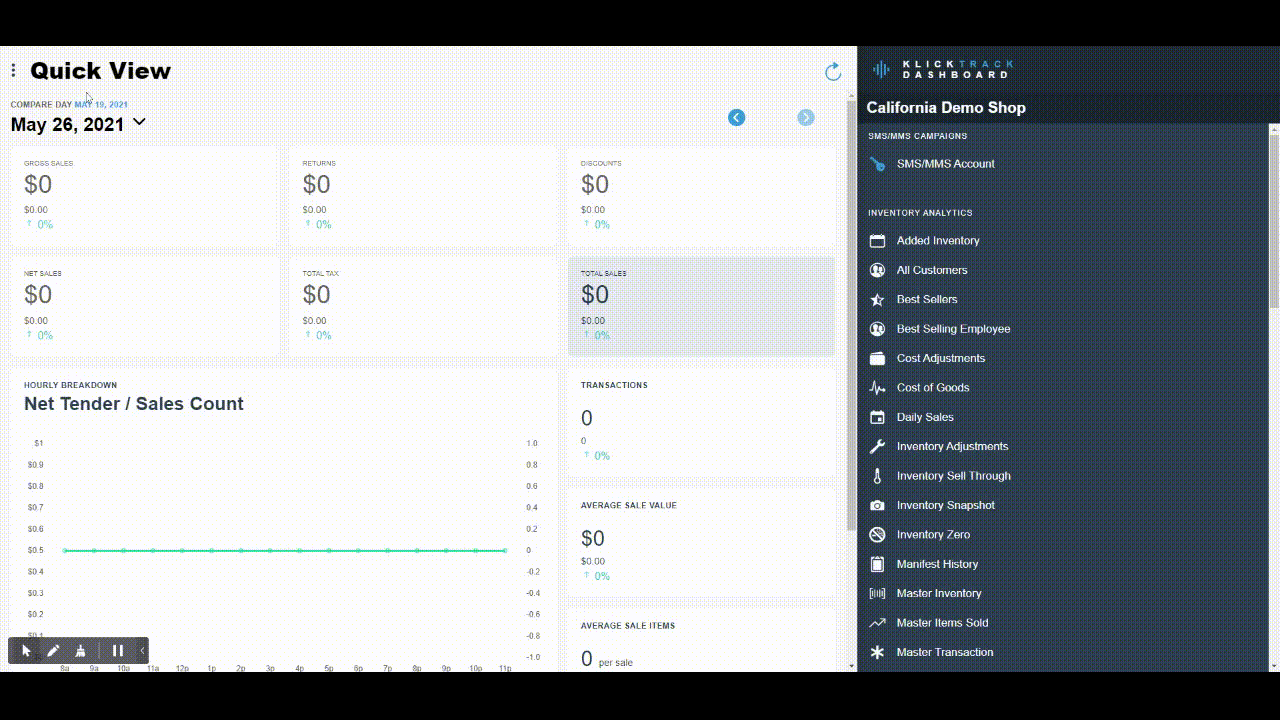Click the KlickTrack Dashboard logo
Image resolution: width=1280 pixels, height=720 pixels.
click(942, 69)
